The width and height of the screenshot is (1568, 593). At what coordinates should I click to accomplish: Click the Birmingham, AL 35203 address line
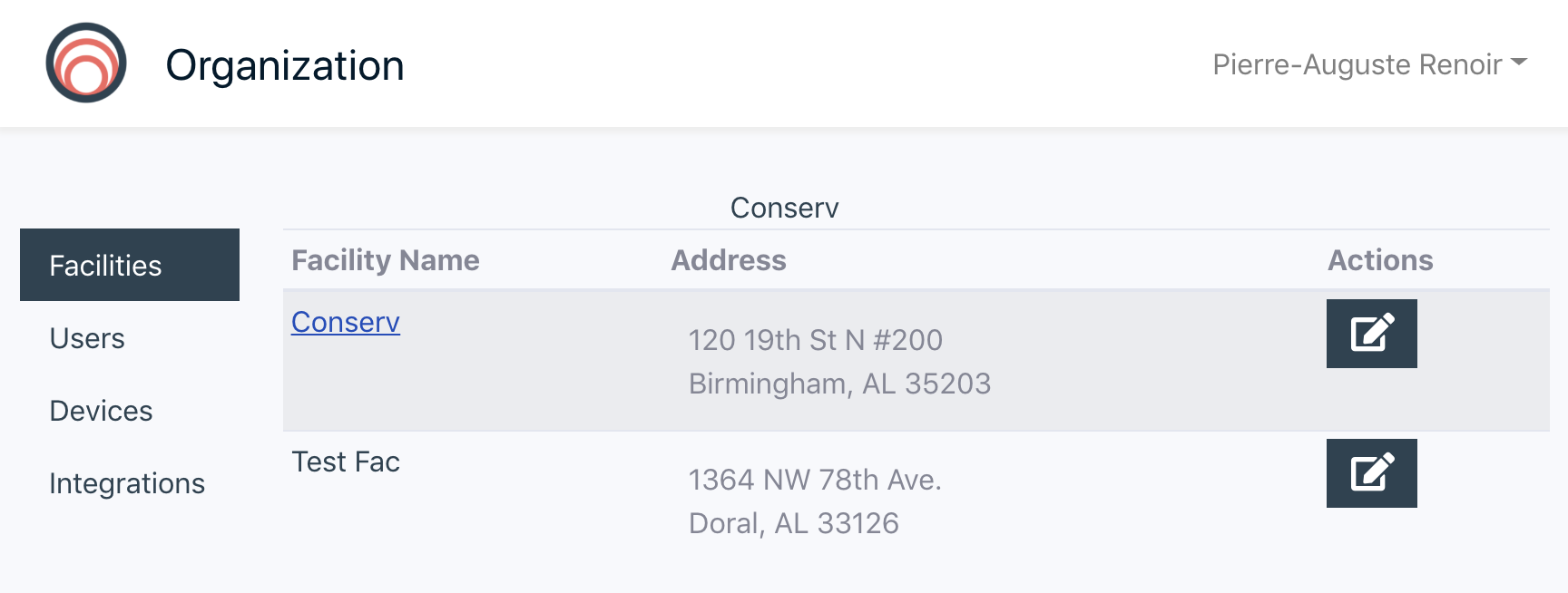[x=840, y=384]
